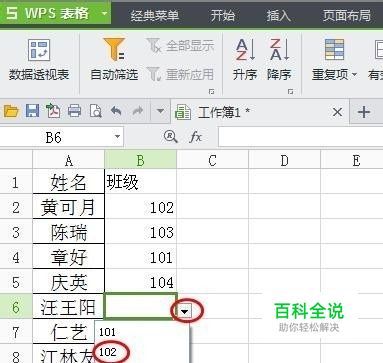This screenshot has height=363, width=383.
Task: Select column D header
Action: pyautogui.click(x=284, y=160)
